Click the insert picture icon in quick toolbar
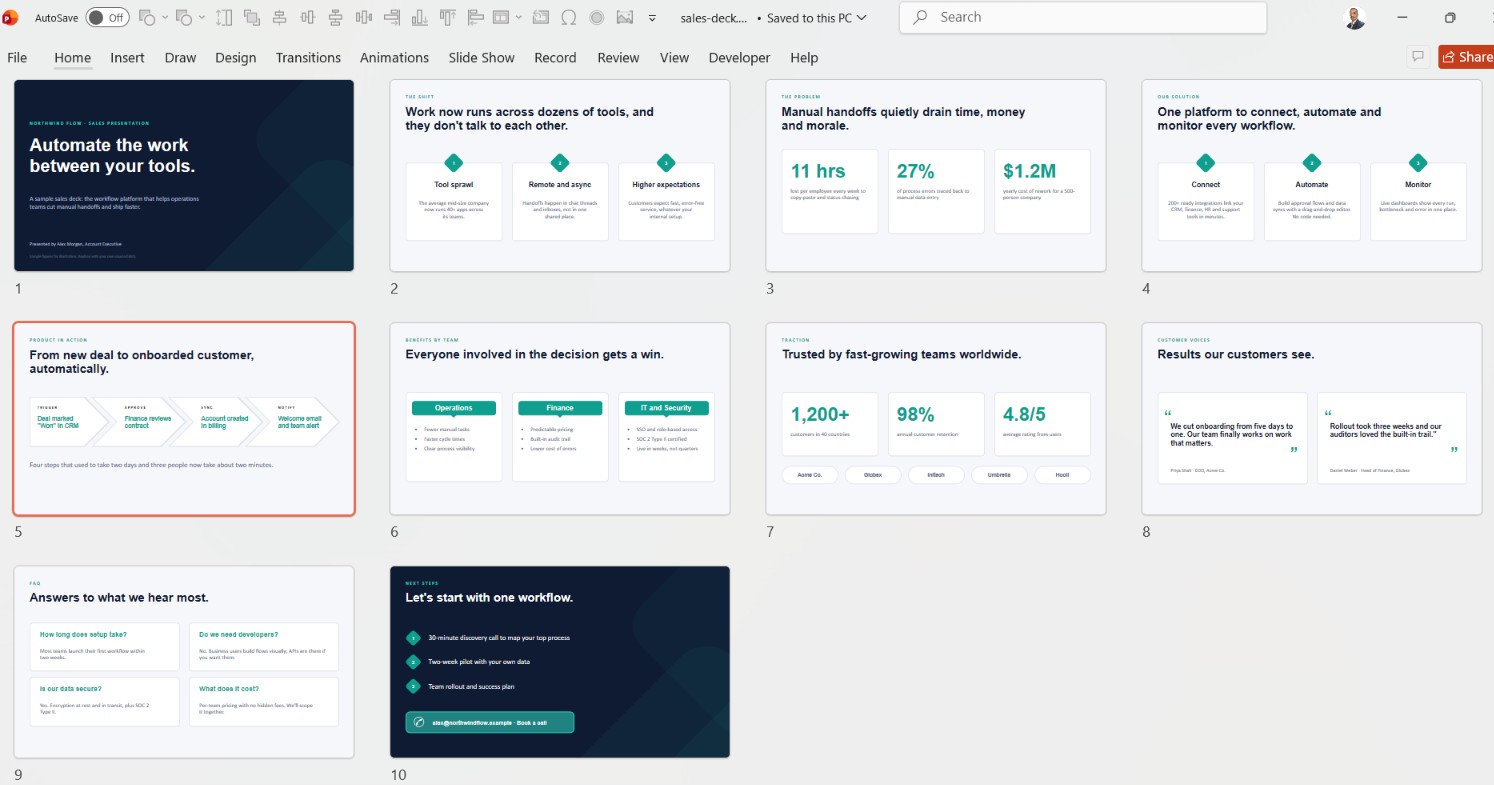 click(626, 18)
